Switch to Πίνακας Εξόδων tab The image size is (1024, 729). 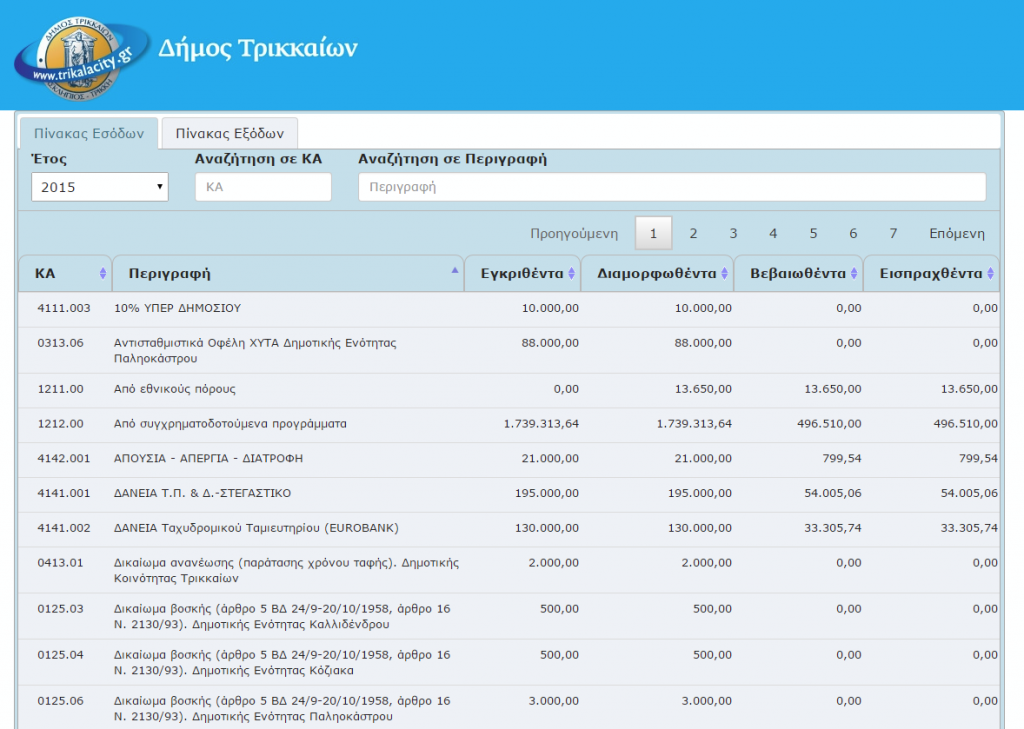point(229,133)
